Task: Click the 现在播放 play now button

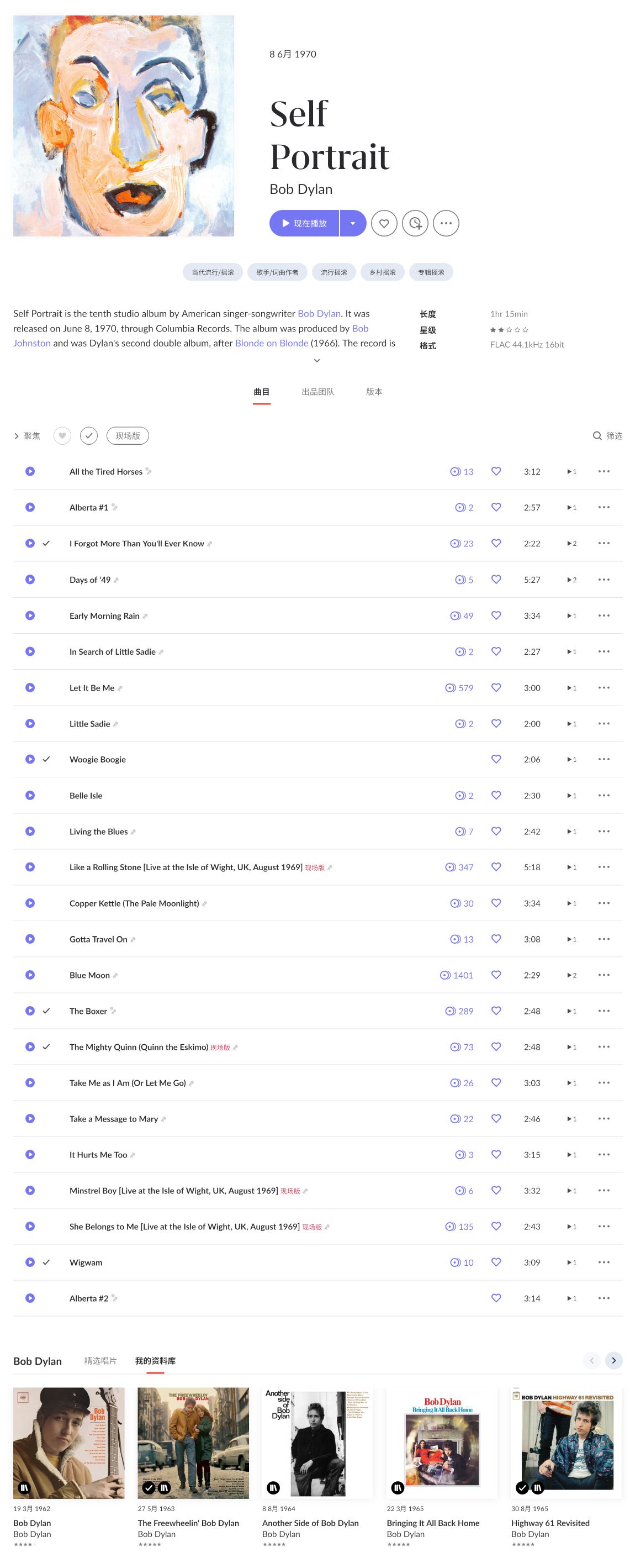Action: pos(304,223)
